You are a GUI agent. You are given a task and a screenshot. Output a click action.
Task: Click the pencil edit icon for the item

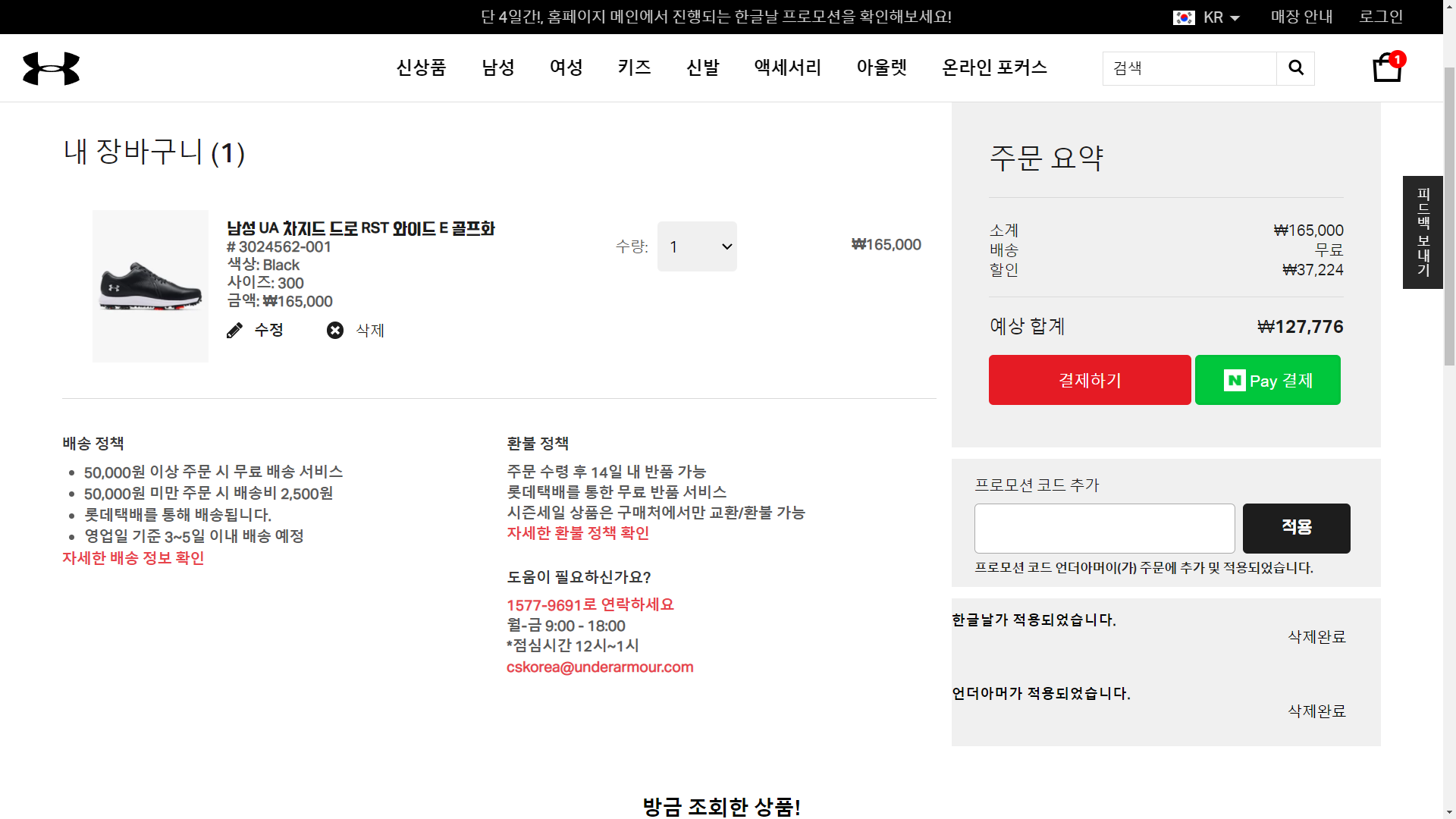235,331
